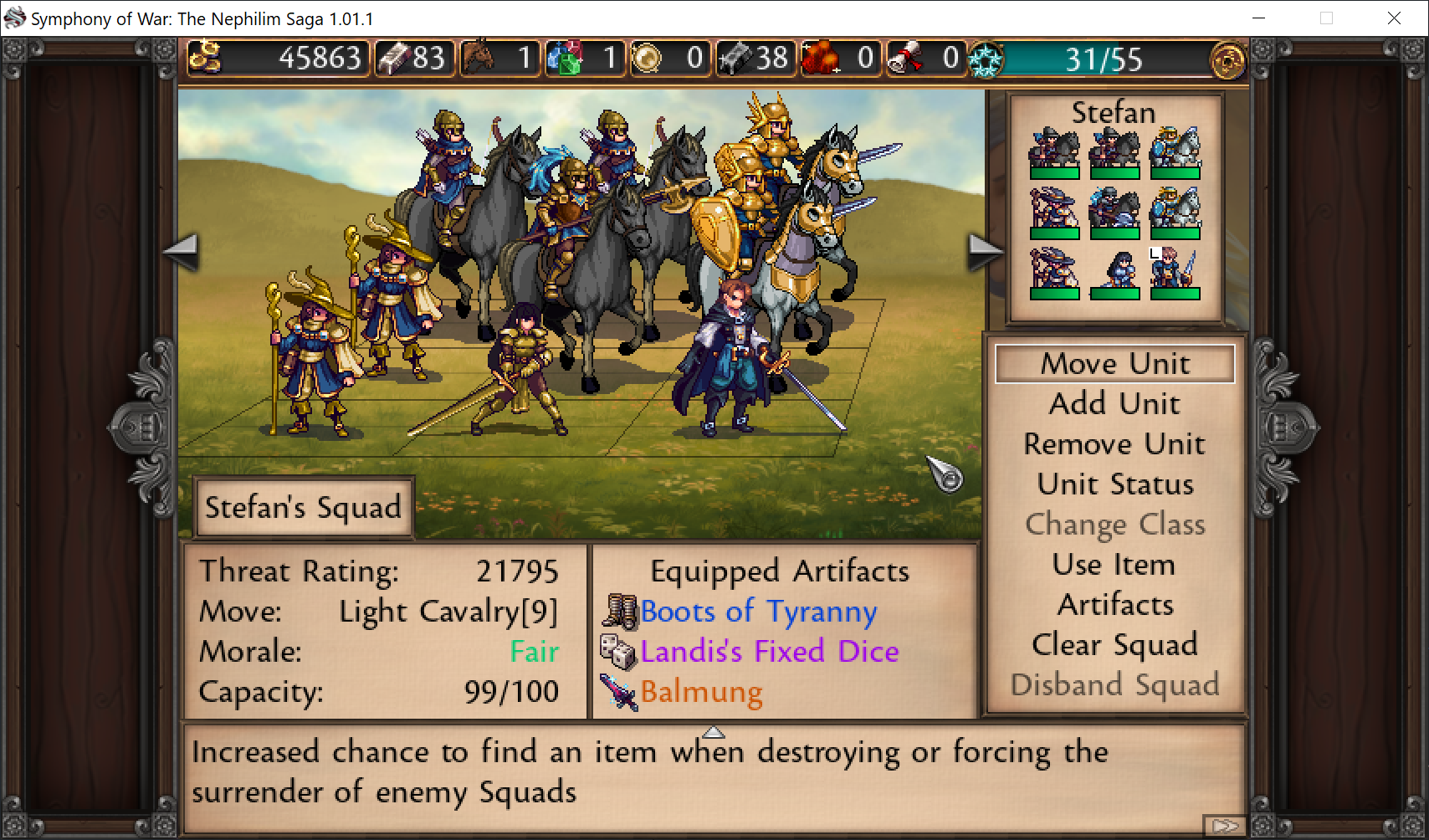Click the Balmung sword artifact icon

pyautogui.click(x=620, y=692)
